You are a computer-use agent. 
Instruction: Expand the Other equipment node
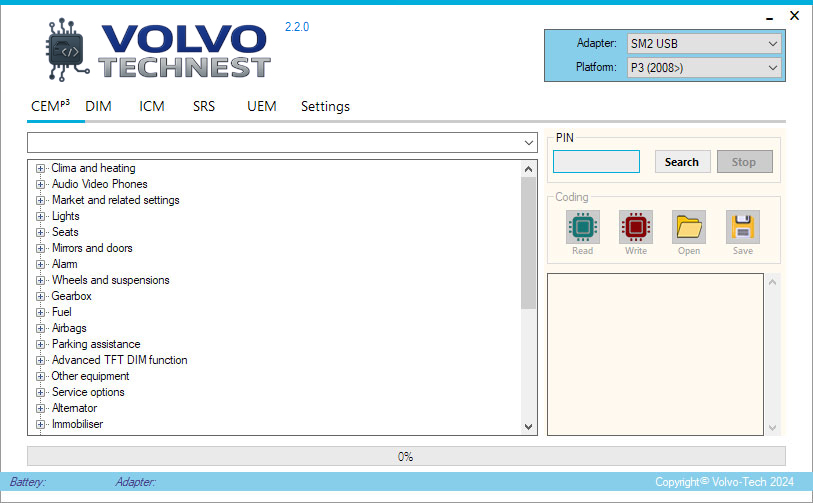coord(40,376)
